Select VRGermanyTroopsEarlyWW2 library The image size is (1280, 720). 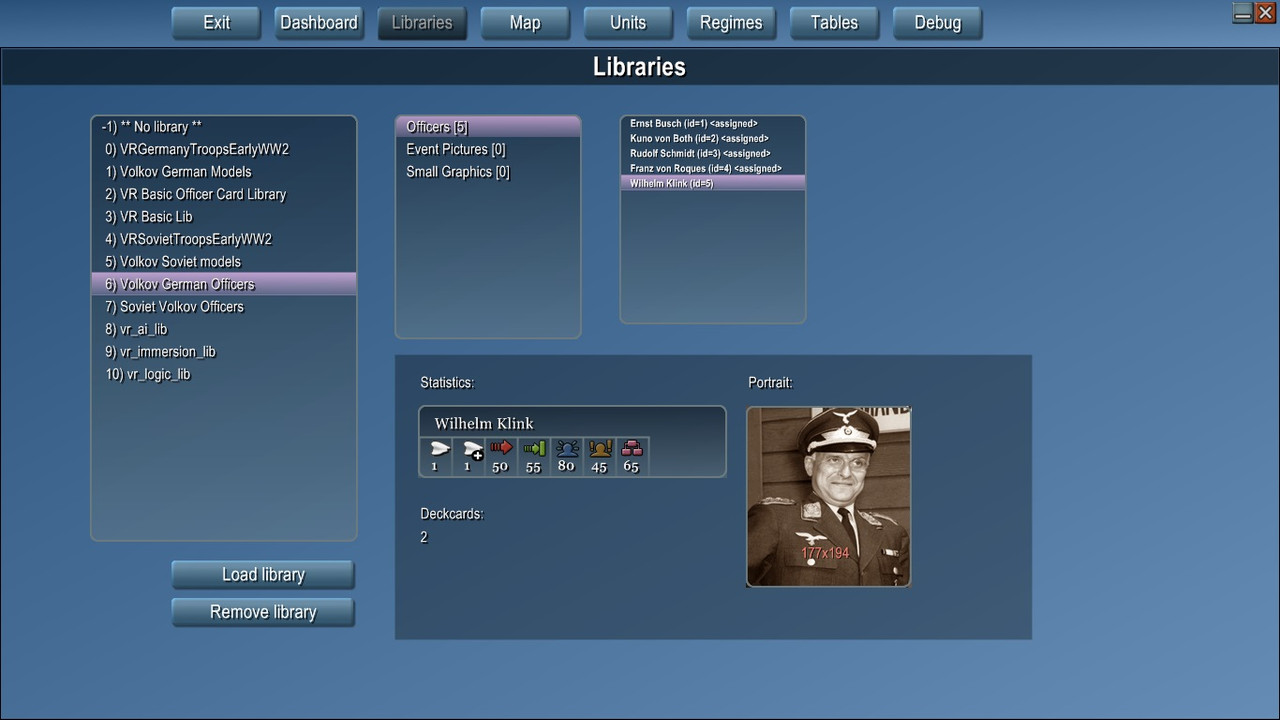pos(224,149)
